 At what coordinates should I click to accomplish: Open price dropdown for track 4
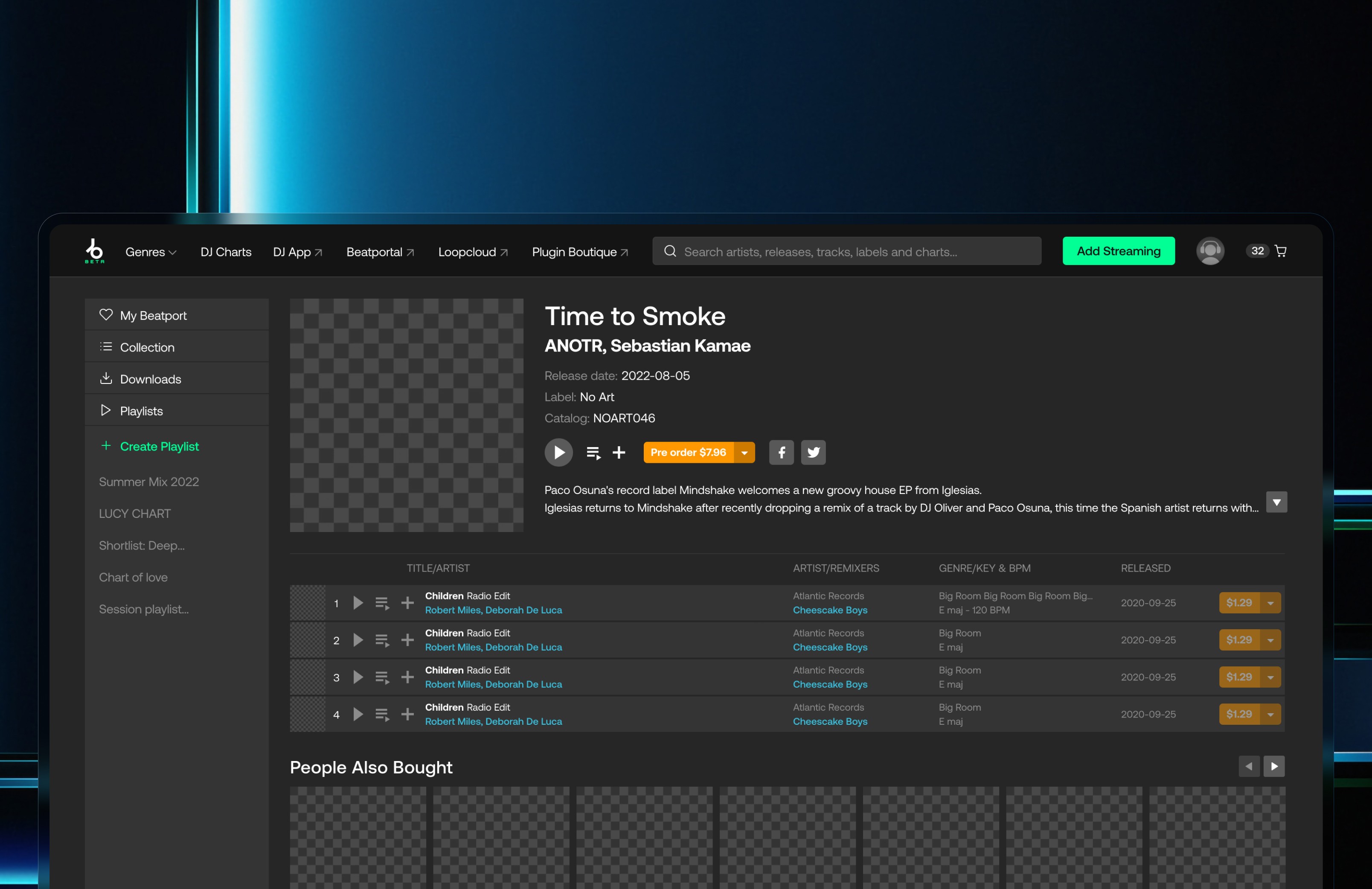[1270, 714]
